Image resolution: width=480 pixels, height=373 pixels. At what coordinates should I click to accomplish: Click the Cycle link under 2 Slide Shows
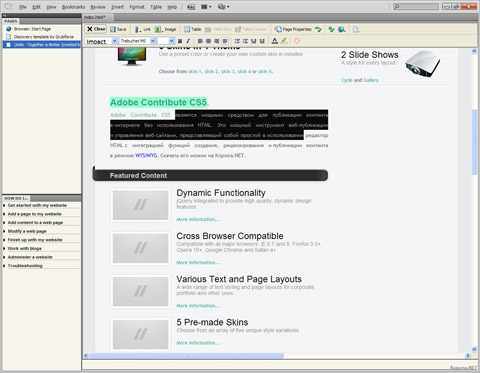[347, 80]
